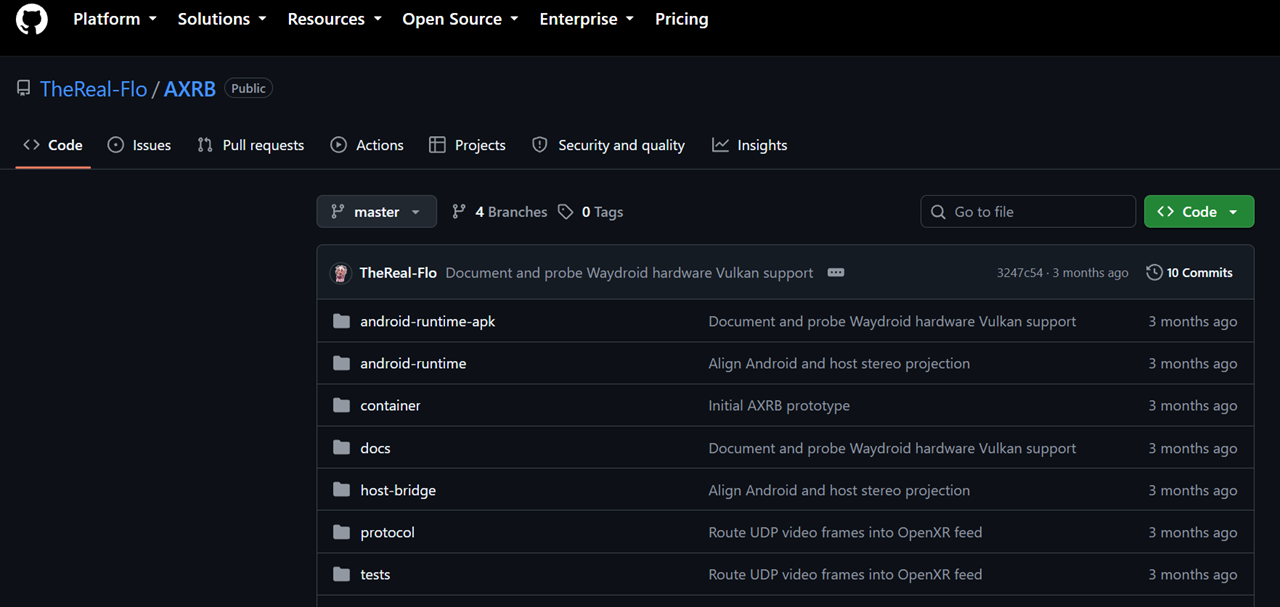The width and height of the screenshot is (1280, 607).
Task: Open protocol's Route UDP video frames commit
Action: tap(845, 532)
